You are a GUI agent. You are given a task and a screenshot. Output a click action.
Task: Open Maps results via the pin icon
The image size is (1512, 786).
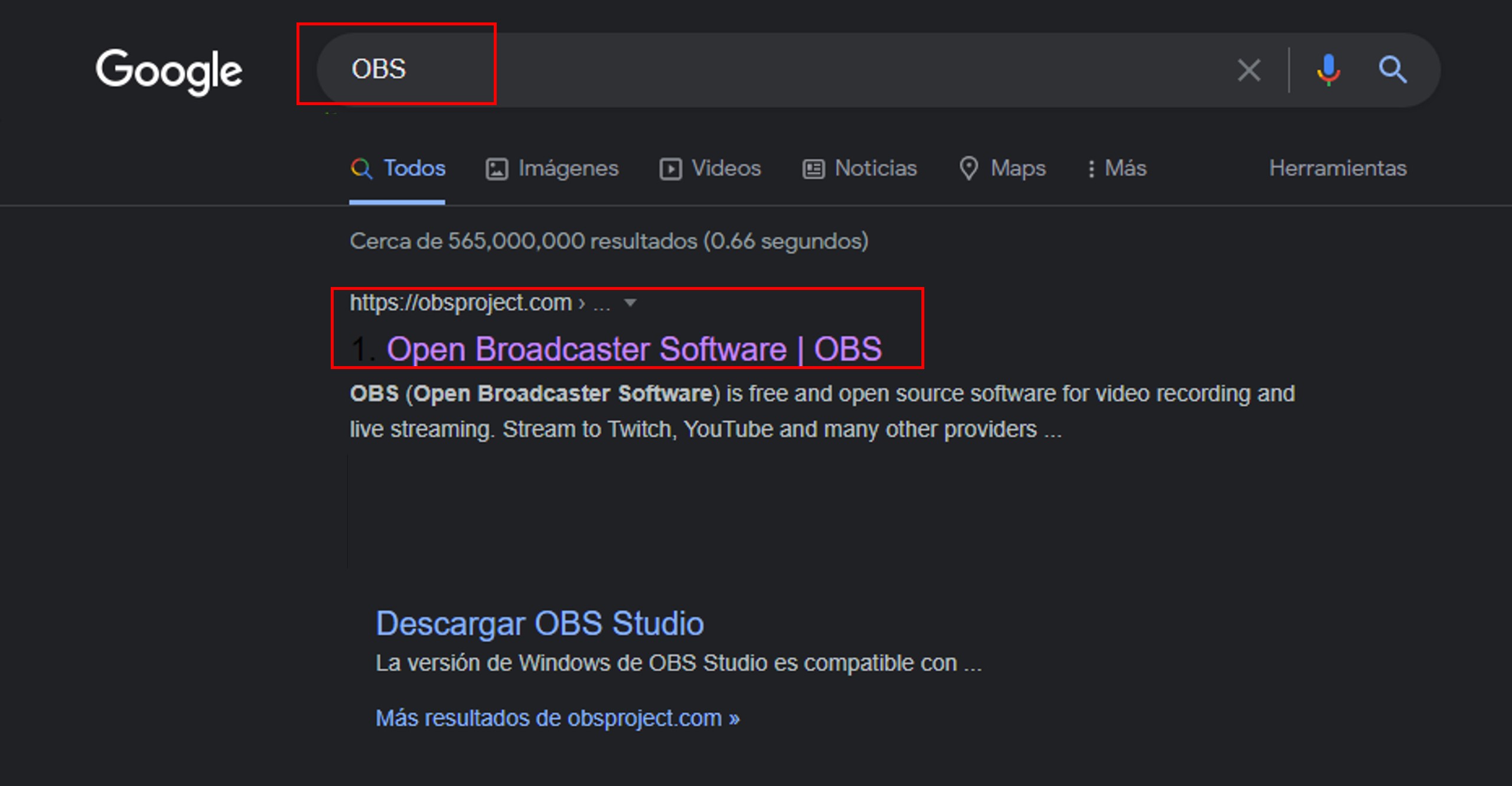point(969,168)
